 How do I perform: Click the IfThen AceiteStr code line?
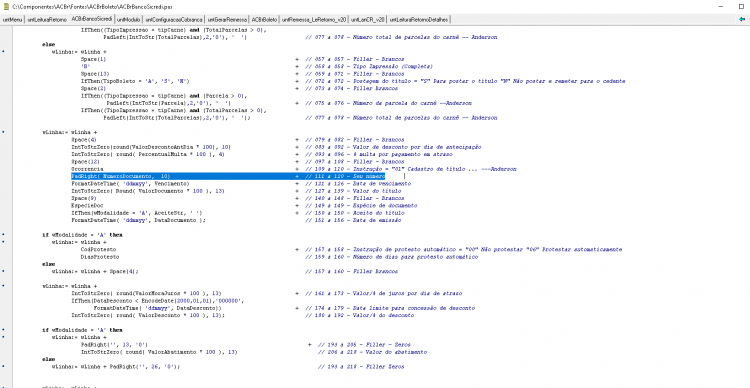point(136,213)
